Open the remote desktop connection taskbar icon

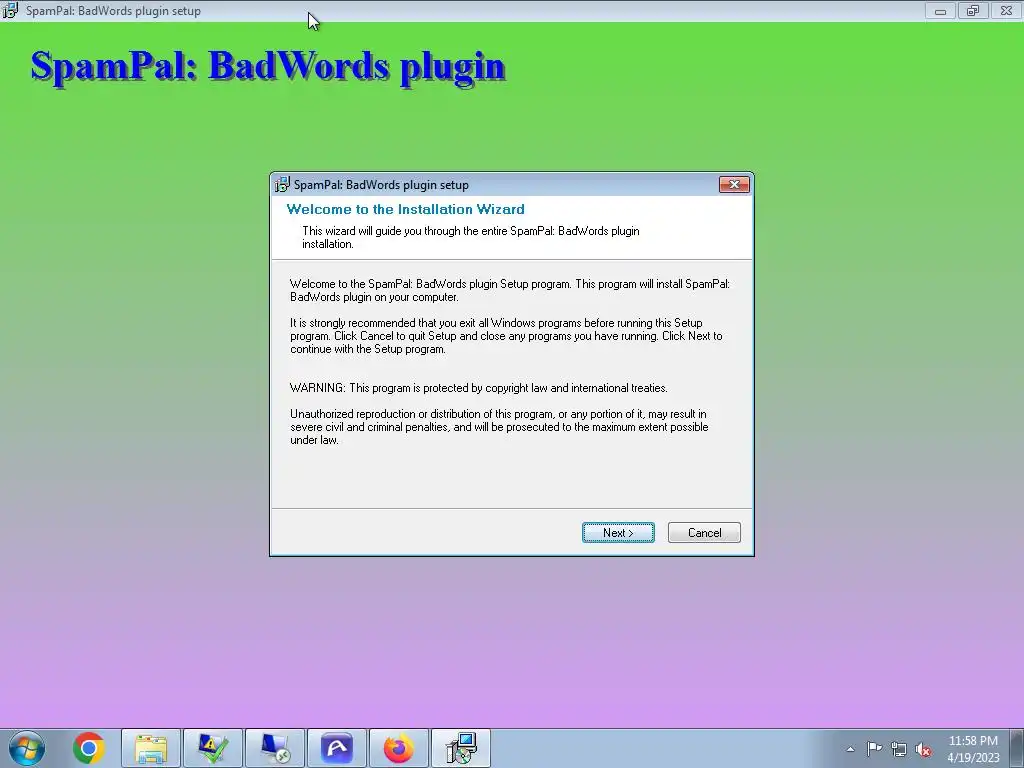275,748
